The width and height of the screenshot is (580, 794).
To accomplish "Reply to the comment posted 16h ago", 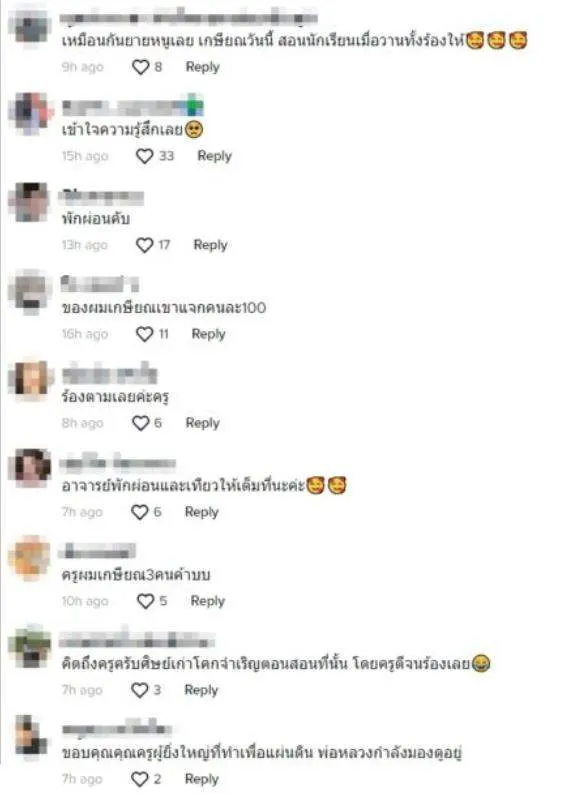I will point(208,334).
